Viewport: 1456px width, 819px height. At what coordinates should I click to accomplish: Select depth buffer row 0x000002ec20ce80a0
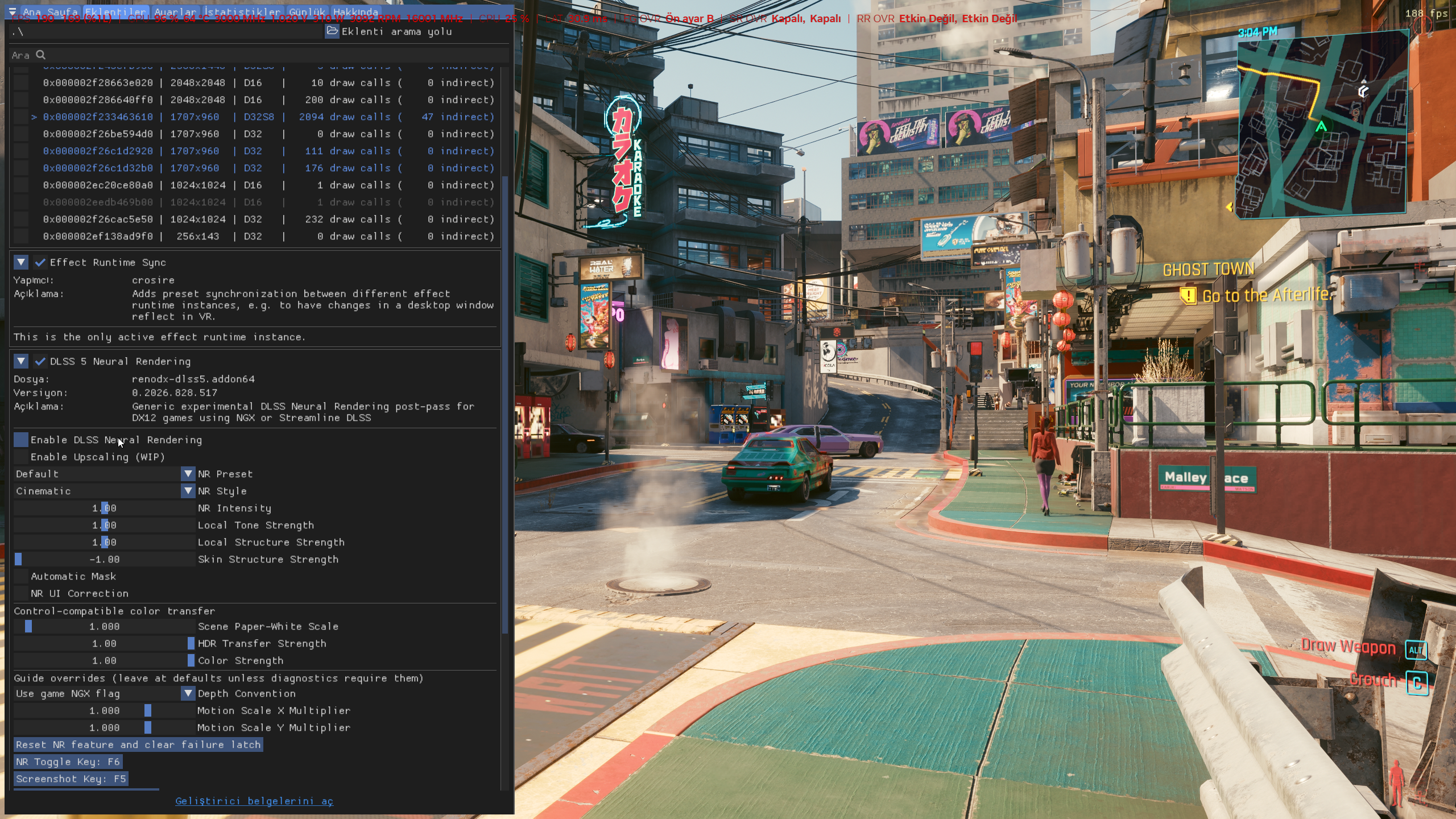point(268,185)
